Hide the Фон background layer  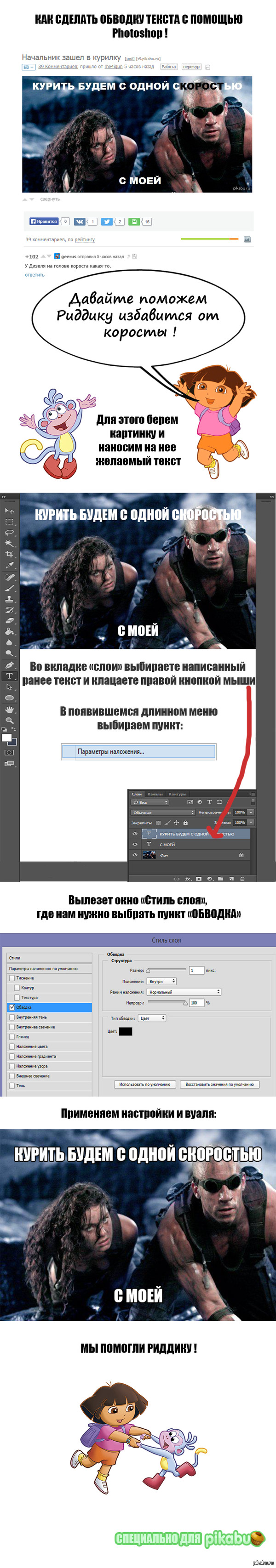[x=136, y=855]
